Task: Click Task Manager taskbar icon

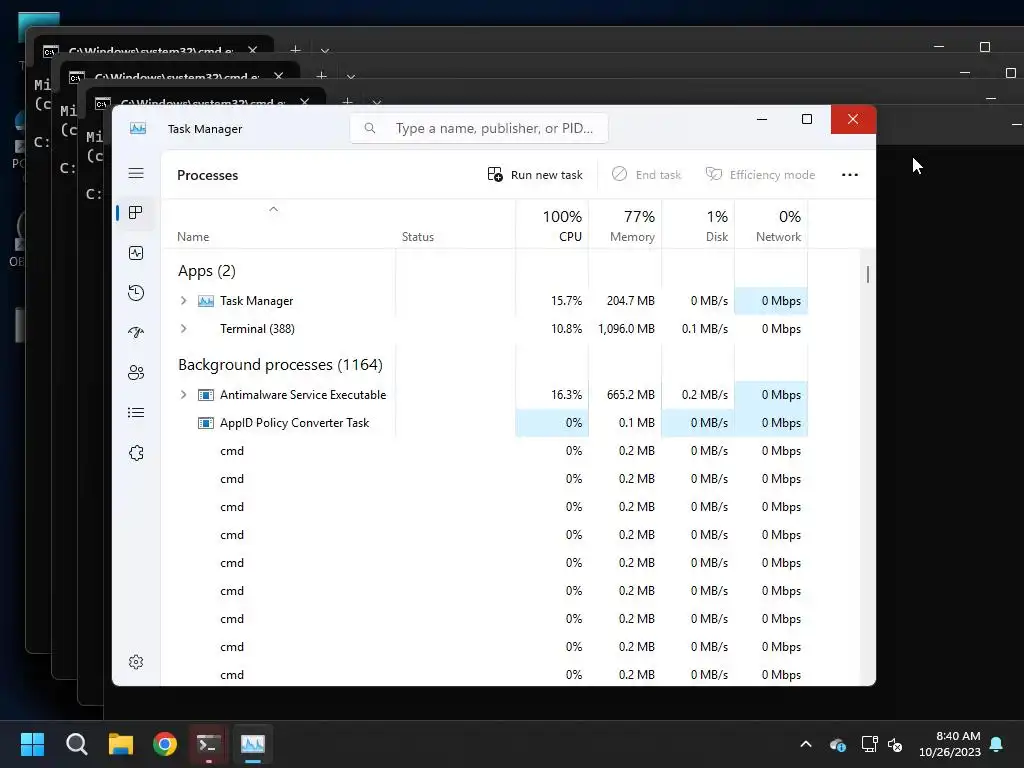Action: click(x=253, y=744)
